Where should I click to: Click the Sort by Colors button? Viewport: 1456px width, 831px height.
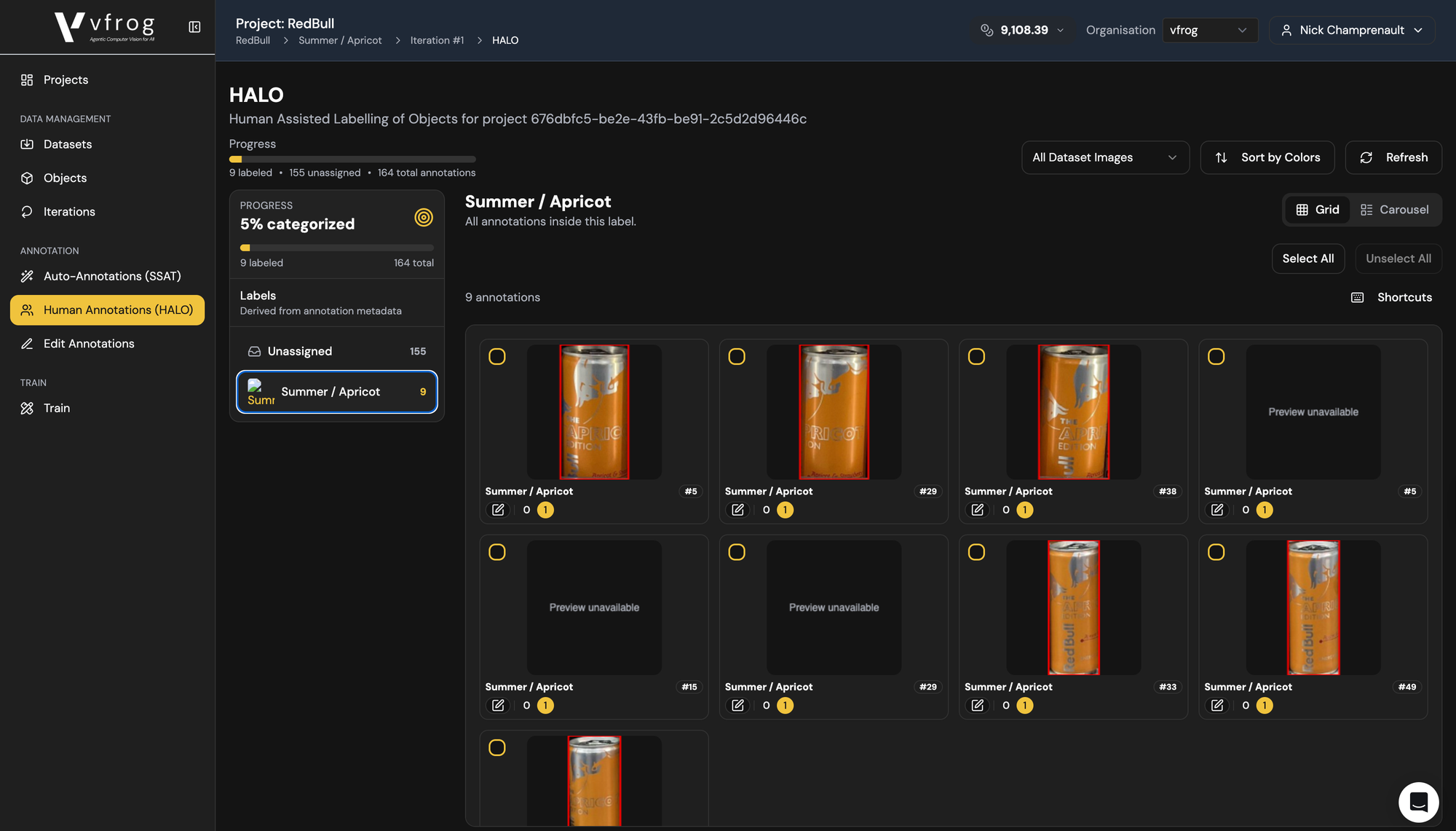(x=1267, y=157)
